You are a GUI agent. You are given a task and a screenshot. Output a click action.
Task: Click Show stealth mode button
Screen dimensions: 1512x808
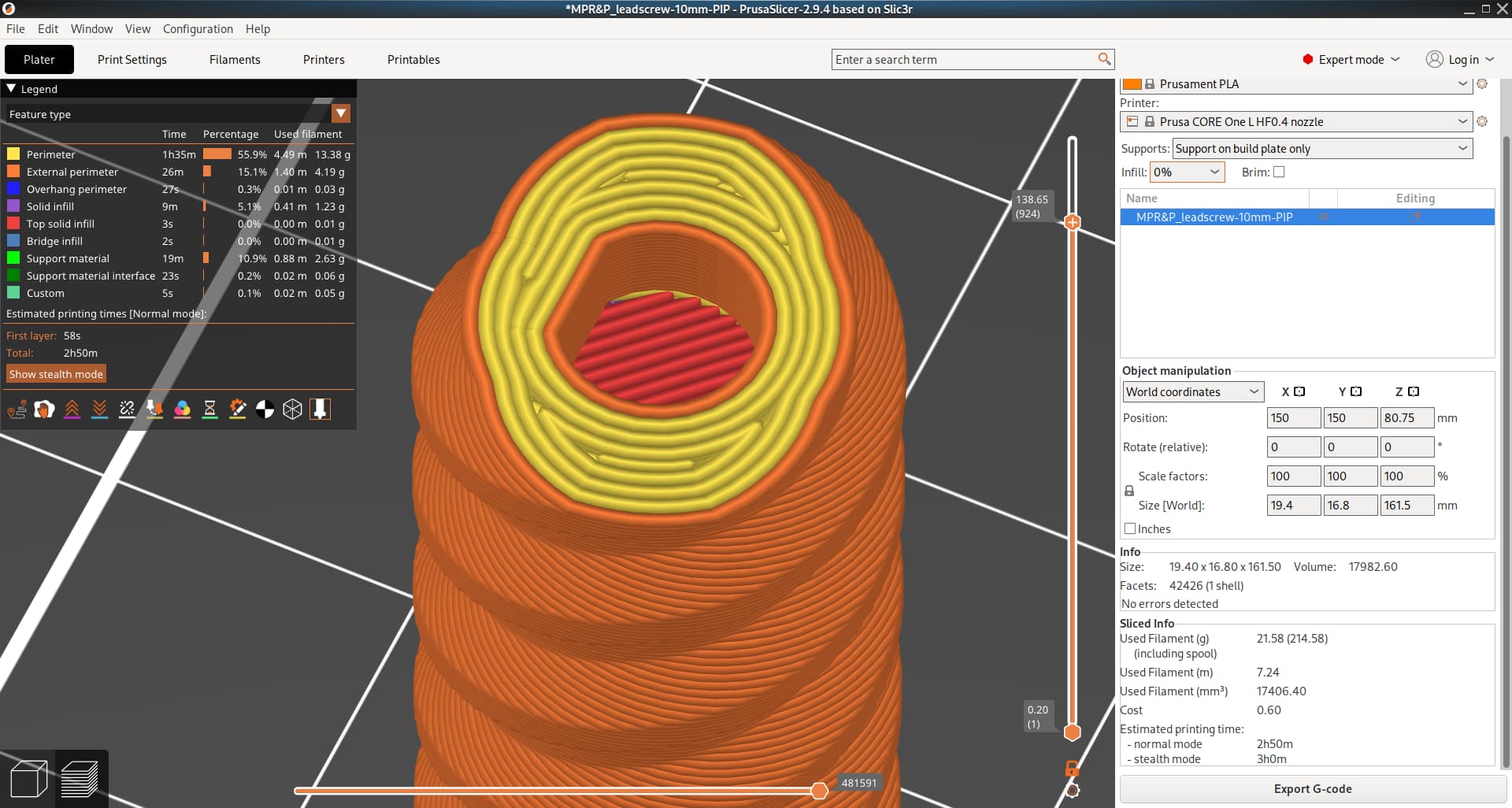56,374
